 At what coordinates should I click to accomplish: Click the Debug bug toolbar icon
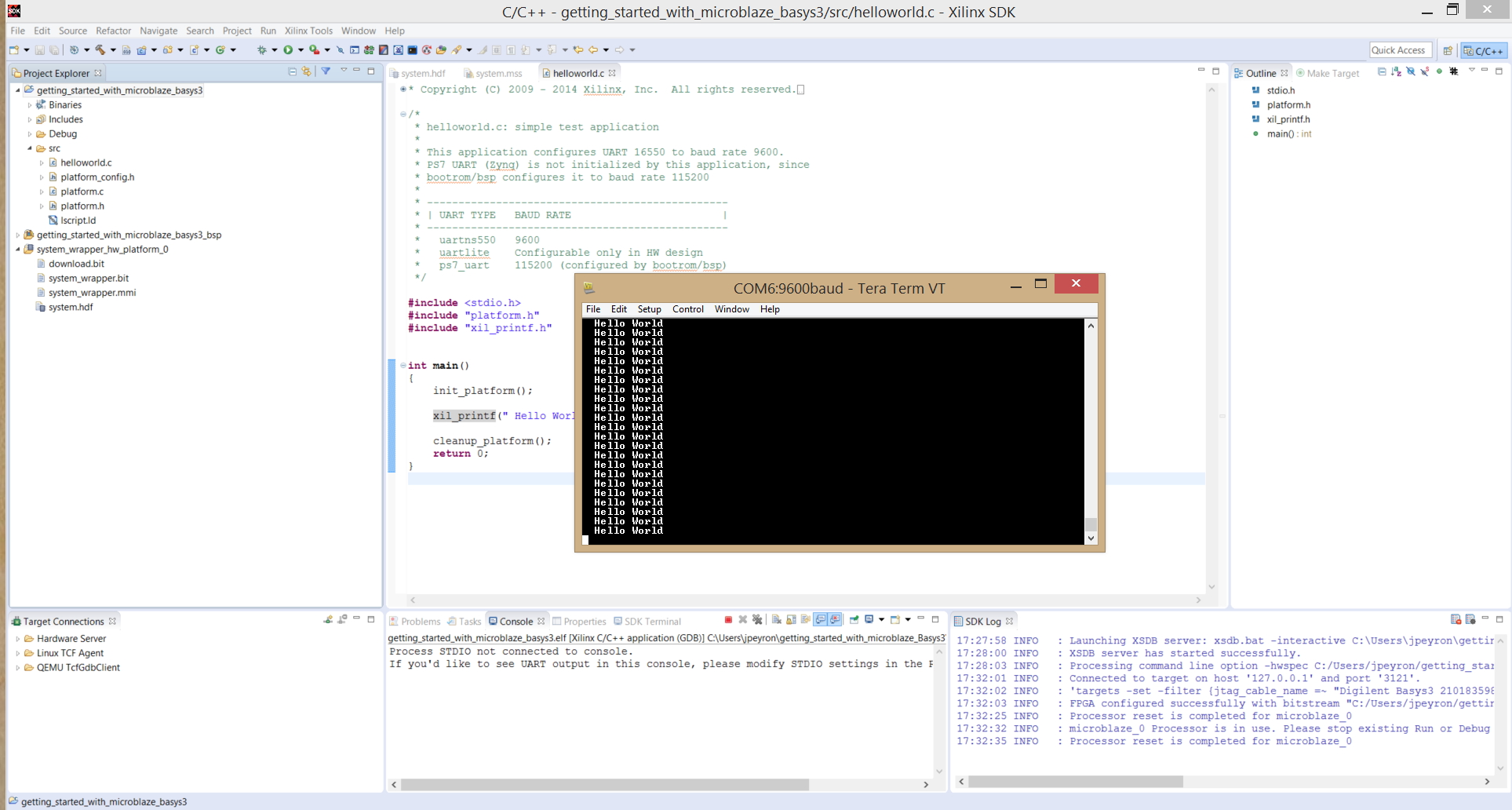click(261, 50)
